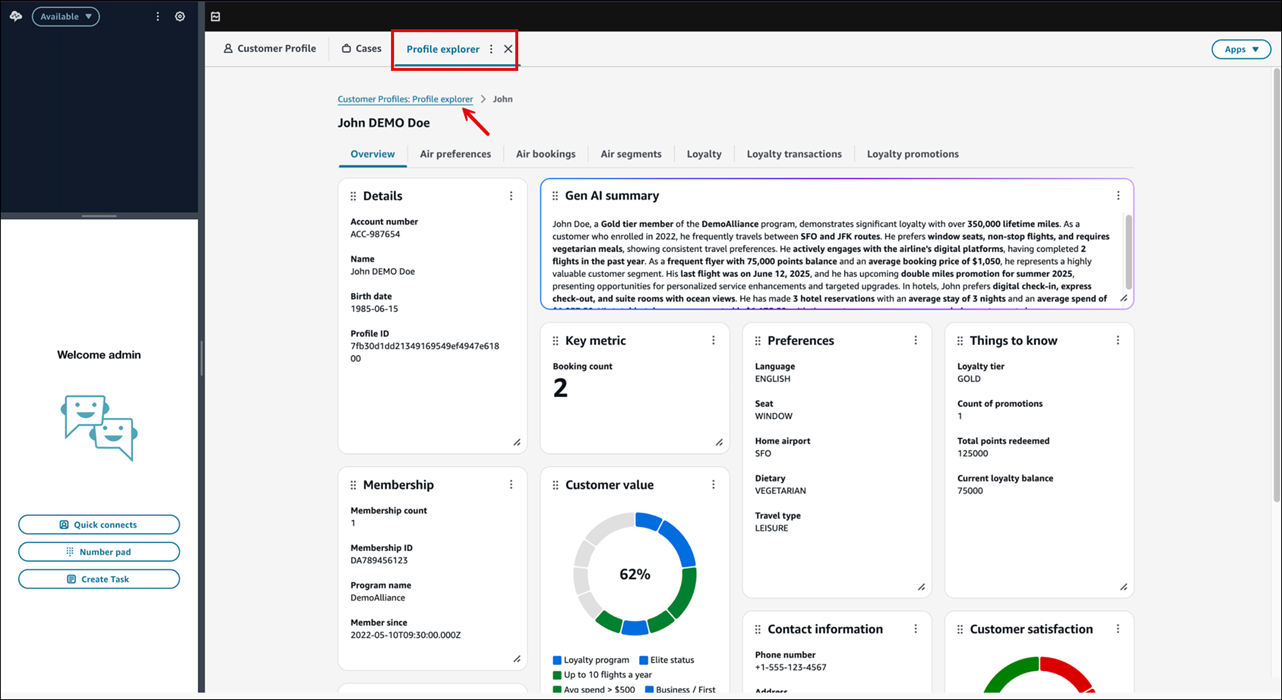The image size is (1282, 700).
Task: Open the Customer satisfaction card menu
Action: click(1117, 628)
